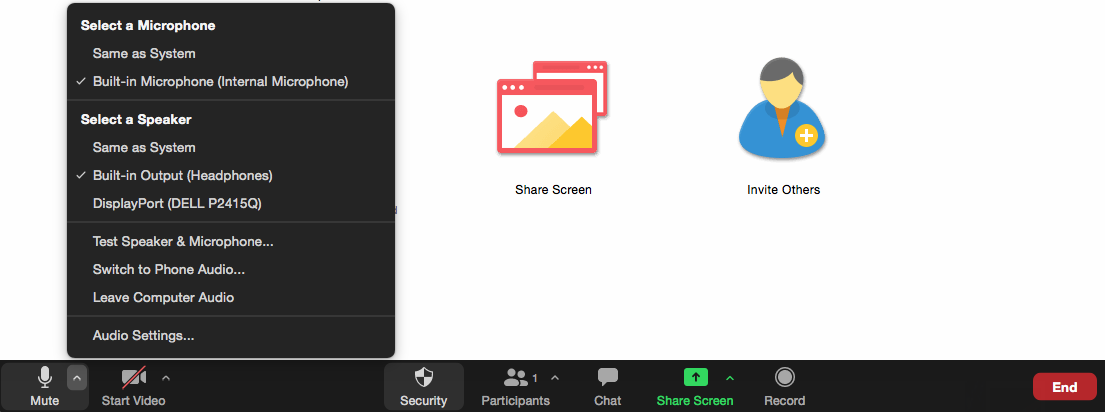Expand the arrow next to Participants
The image size is (1105, 412).
tap(555, 378)
